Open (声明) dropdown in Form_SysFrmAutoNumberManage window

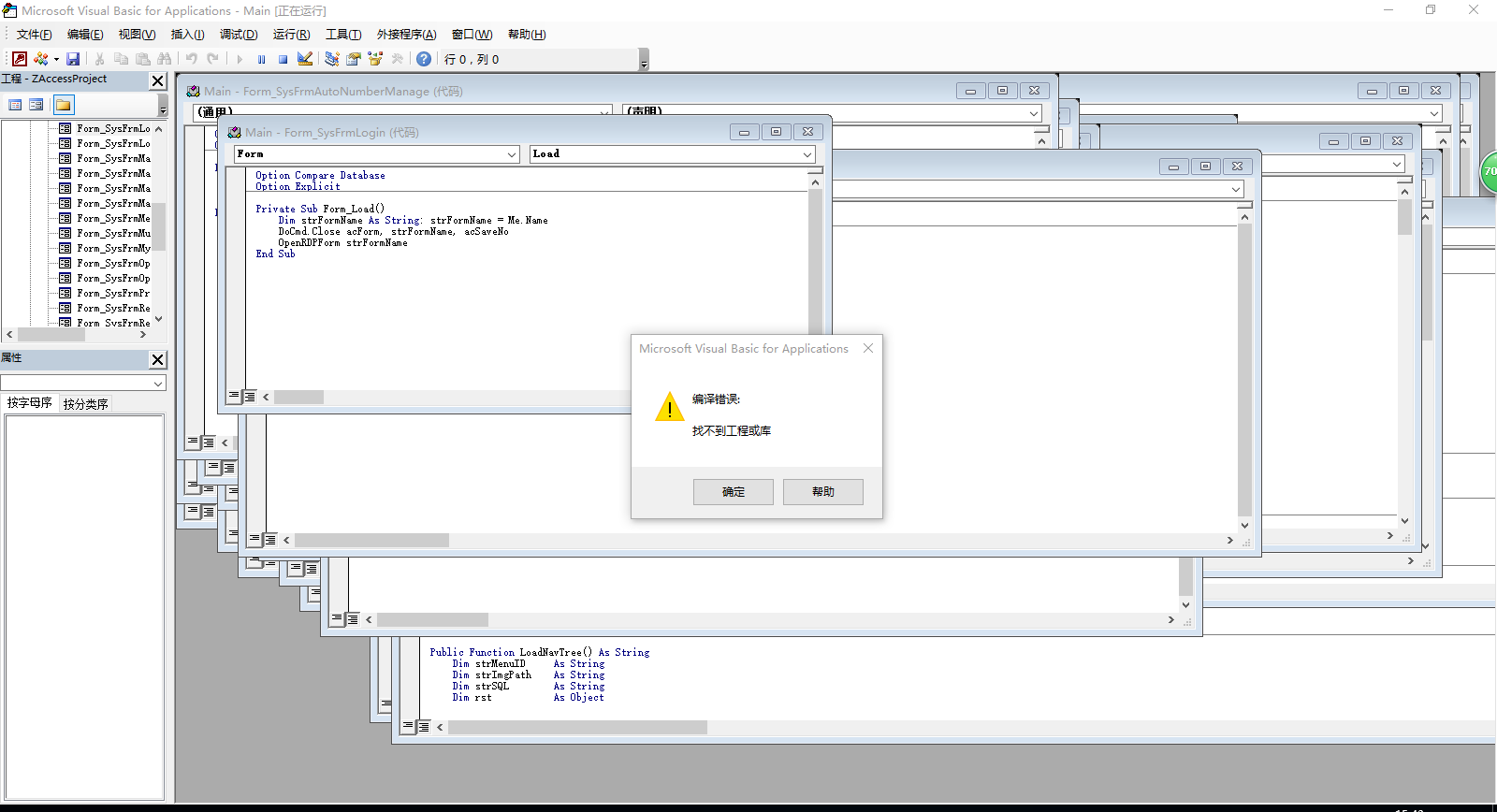tap(1034, 113)
